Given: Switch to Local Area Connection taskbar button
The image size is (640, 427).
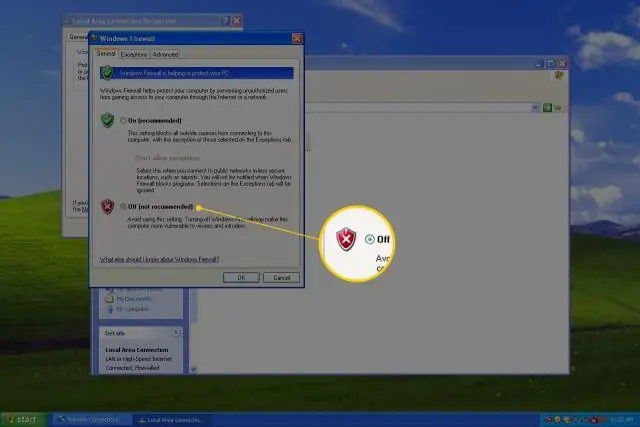Looking at the screenshot, I should 170,419.
